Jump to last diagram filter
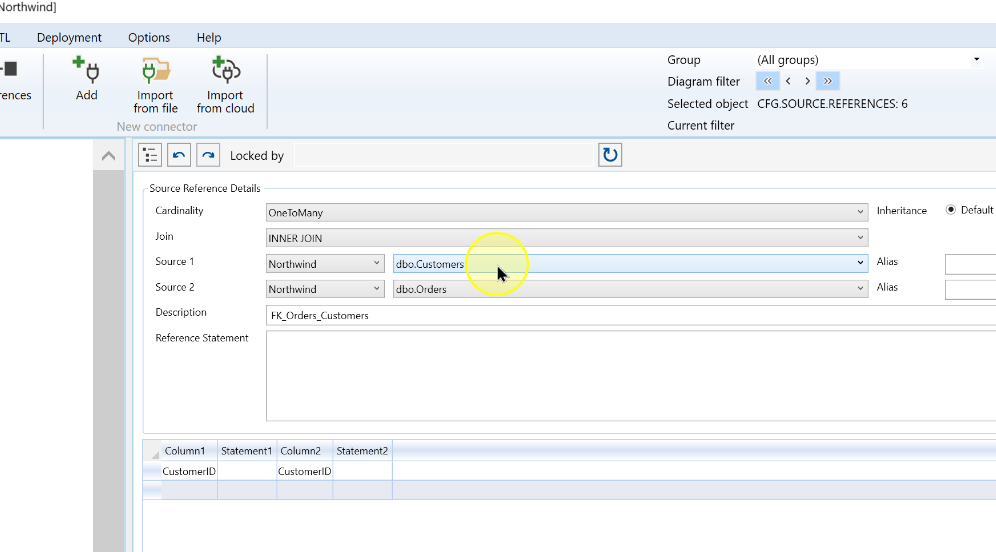This screenshot has width=996, height=552. point(828,81)
